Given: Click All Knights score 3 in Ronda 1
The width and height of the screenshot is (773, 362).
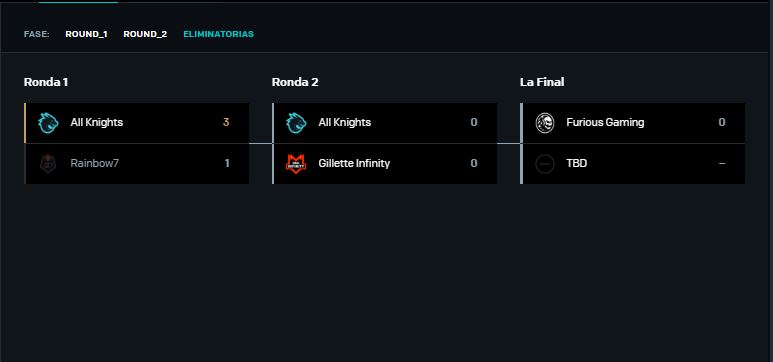Looking at the screenshot, I should point(226,122).
